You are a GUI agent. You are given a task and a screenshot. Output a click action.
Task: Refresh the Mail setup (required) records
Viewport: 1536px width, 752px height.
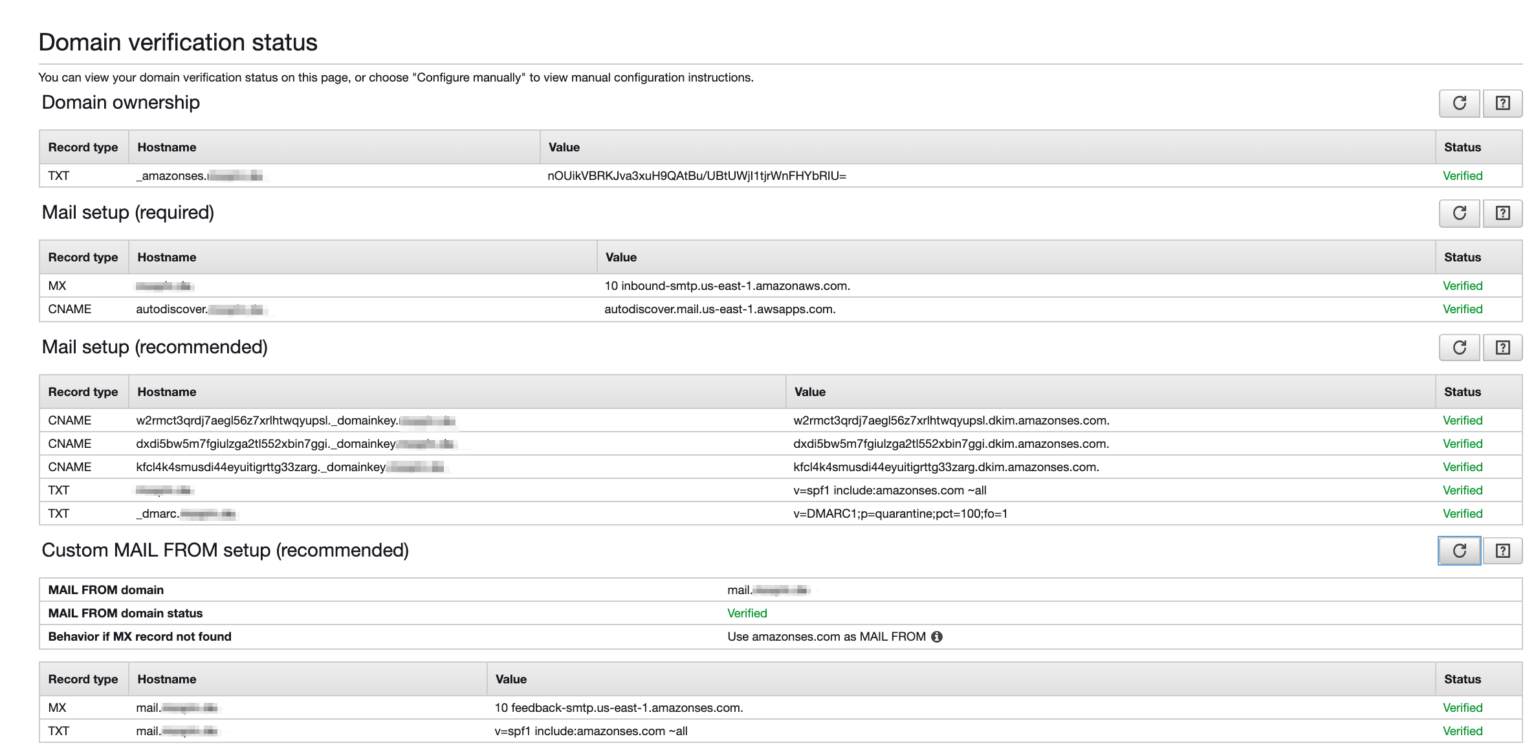point(1459,213)
